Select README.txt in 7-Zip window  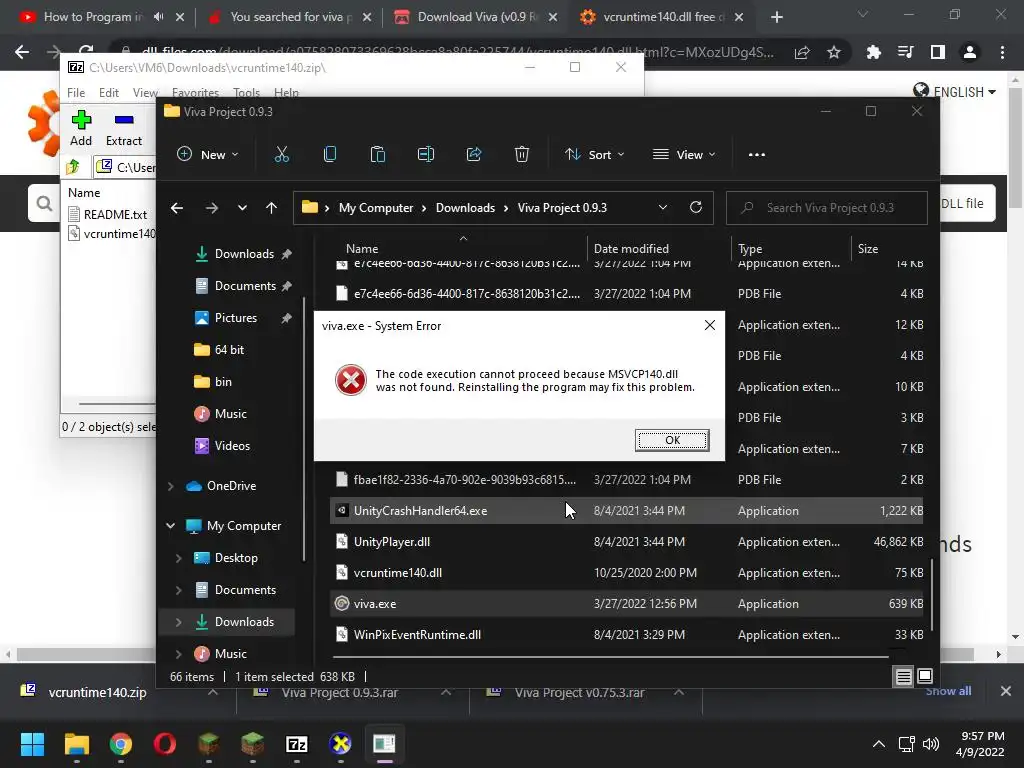click(x=108, y=214)
